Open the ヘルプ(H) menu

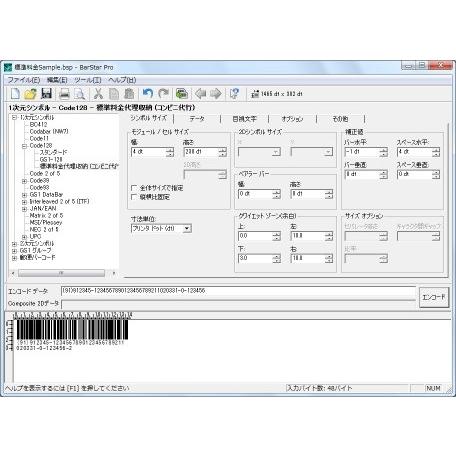point(122,80)
